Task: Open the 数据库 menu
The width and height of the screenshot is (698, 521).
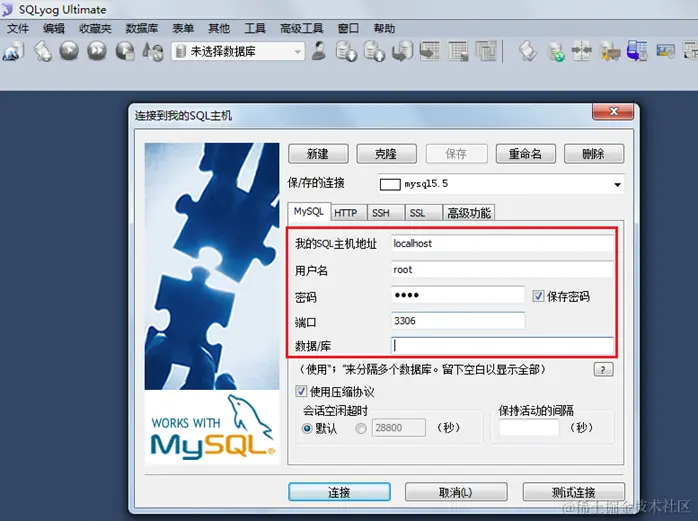Action: [142, 28]
